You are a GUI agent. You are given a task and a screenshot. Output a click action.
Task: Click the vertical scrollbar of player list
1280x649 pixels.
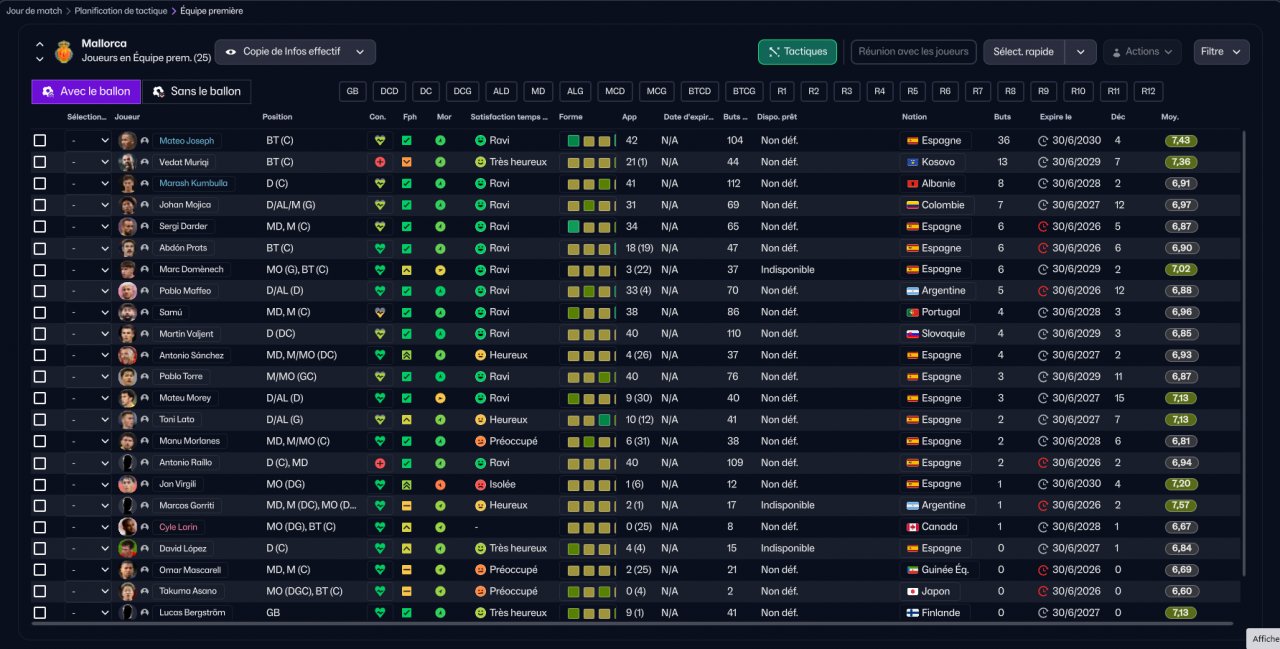(1245, 352)
